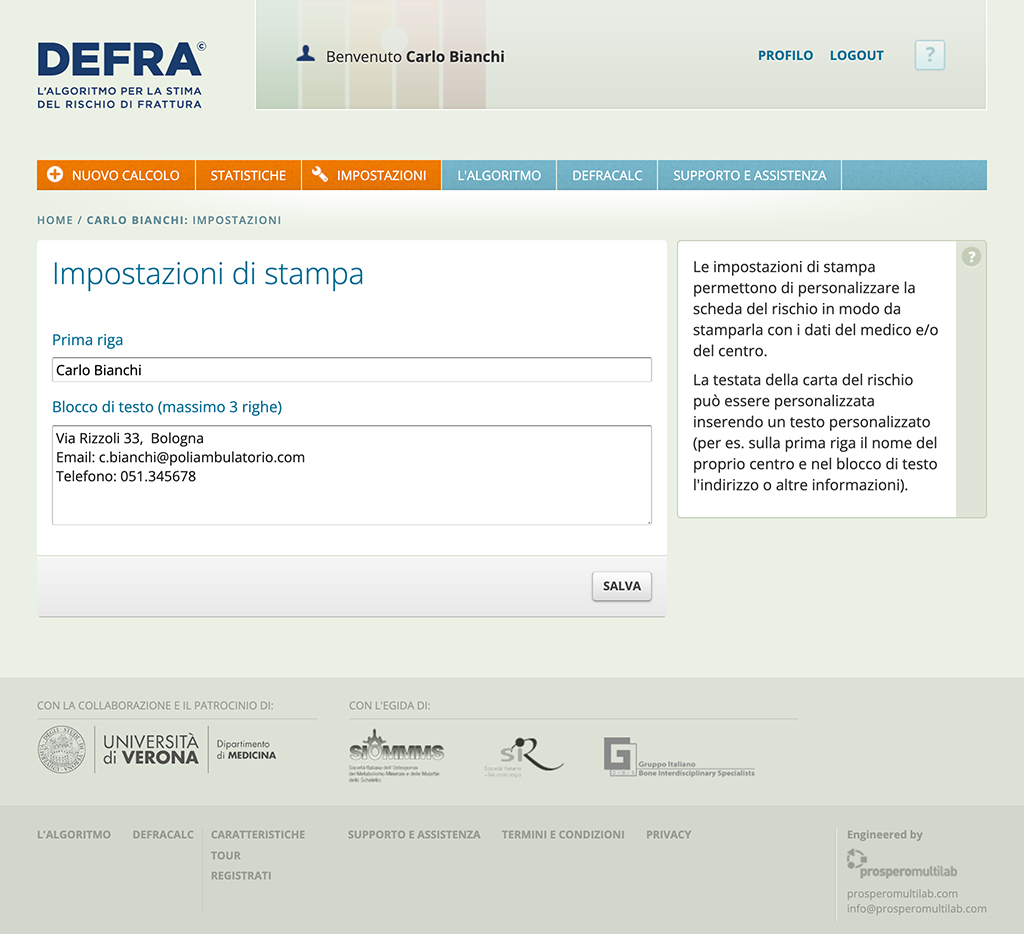The height and width of the screenshot is (934, 1024).
Task: Click the SIOMMMS society logo
Action: click(x=396, y=754)
